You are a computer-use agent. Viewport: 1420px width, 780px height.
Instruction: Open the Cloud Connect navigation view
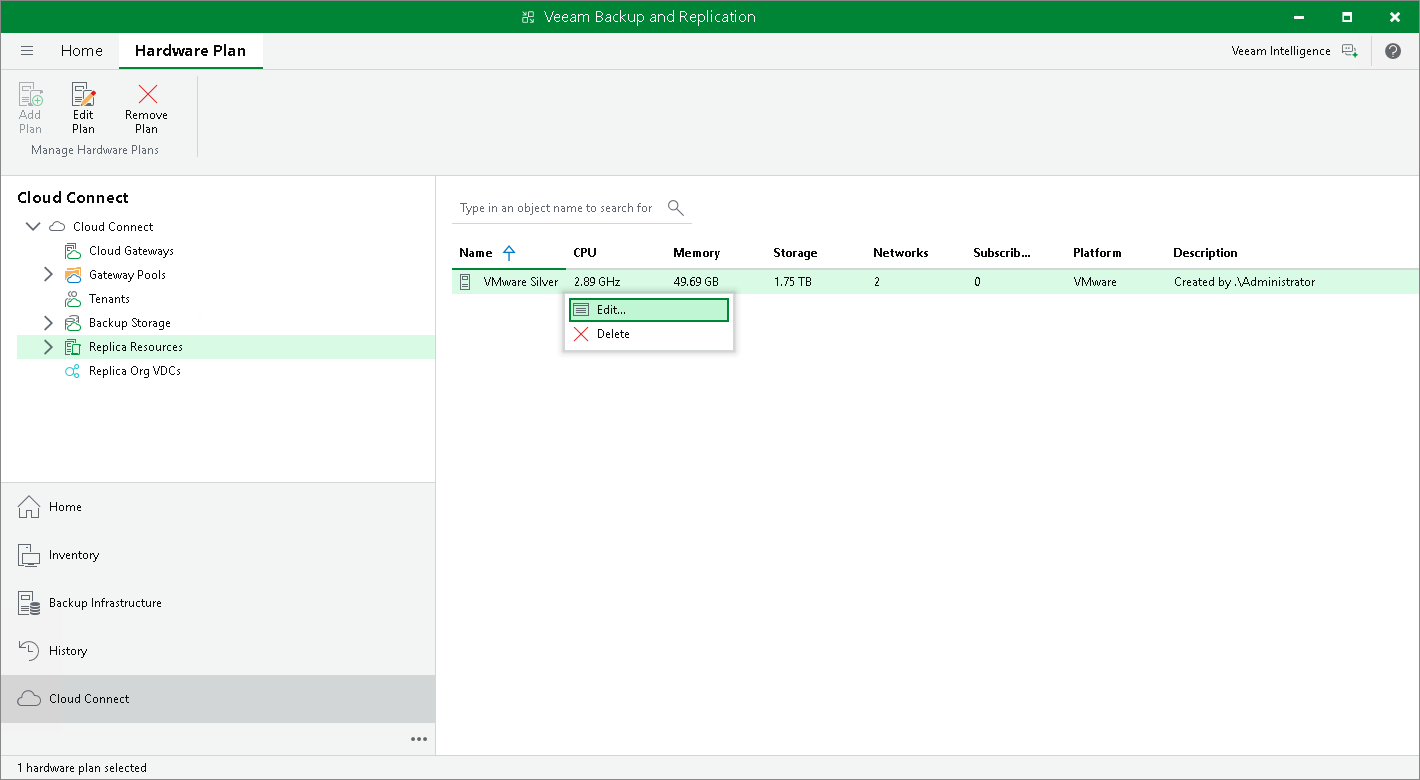point(218,699)
